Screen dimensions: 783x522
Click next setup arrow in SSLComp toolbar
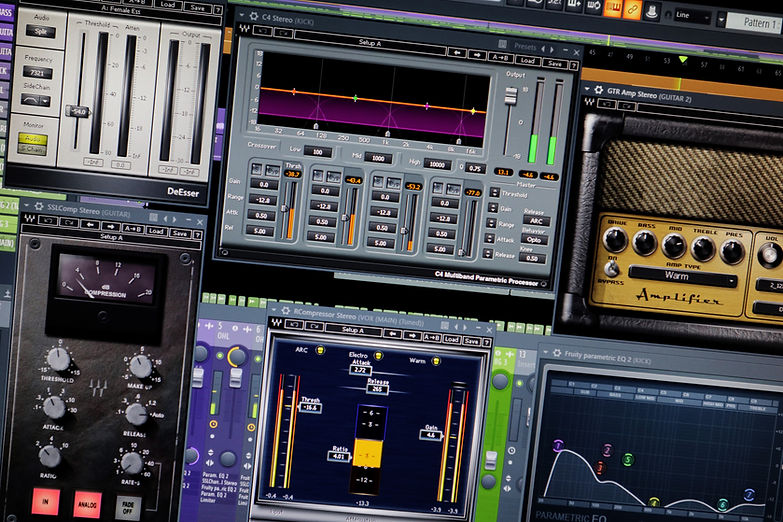(x=111, y=227)
